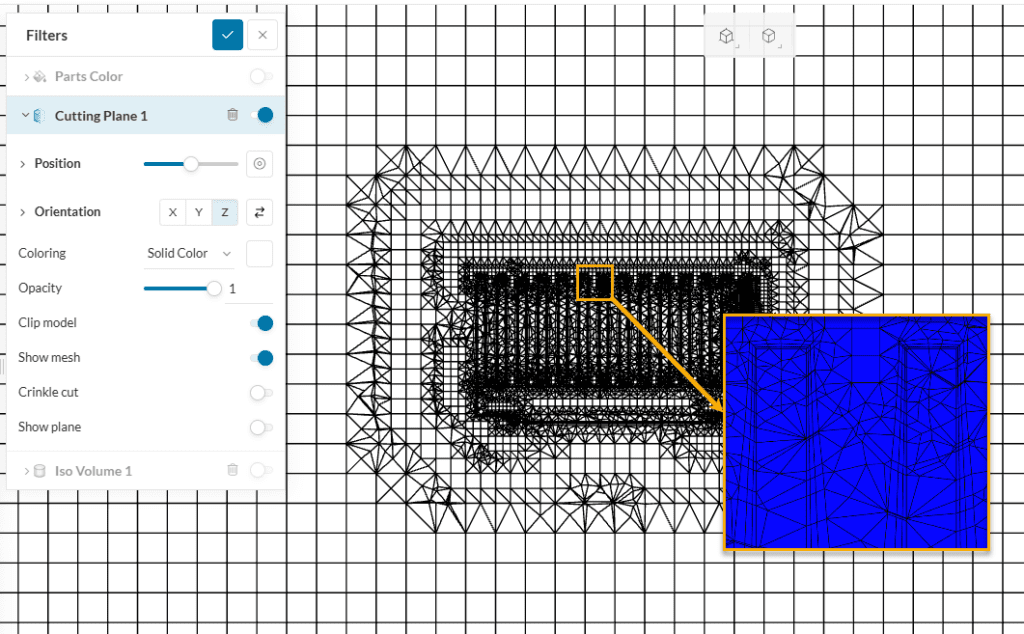Open the Solid Color coloring dropdown
Viewport: 1024px width, 634px height.
(x=189, y=253)
